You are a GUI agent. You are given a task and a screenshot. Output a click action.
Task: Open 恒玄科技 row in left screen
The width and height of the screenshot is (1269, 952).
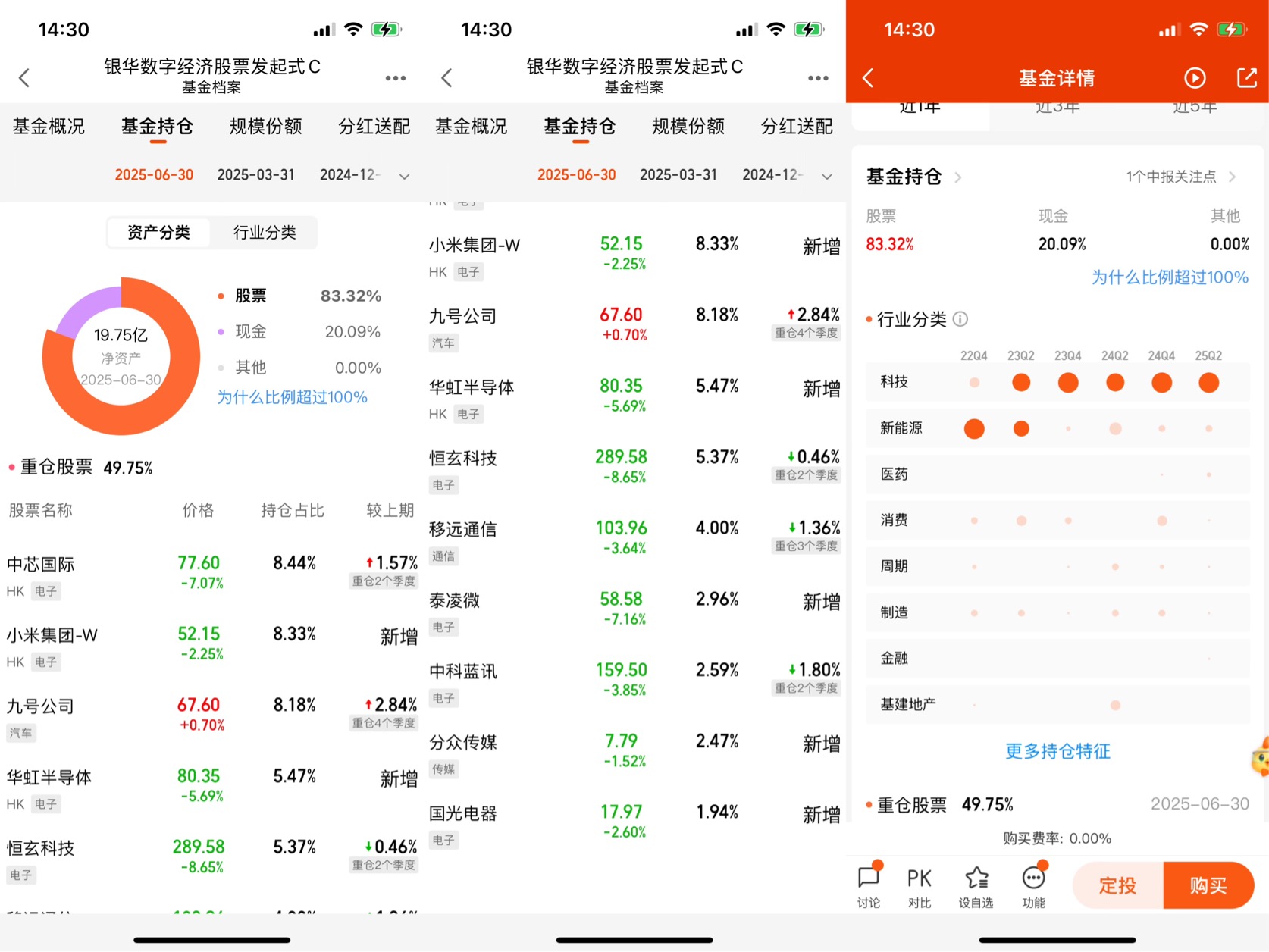coord(211,860)
